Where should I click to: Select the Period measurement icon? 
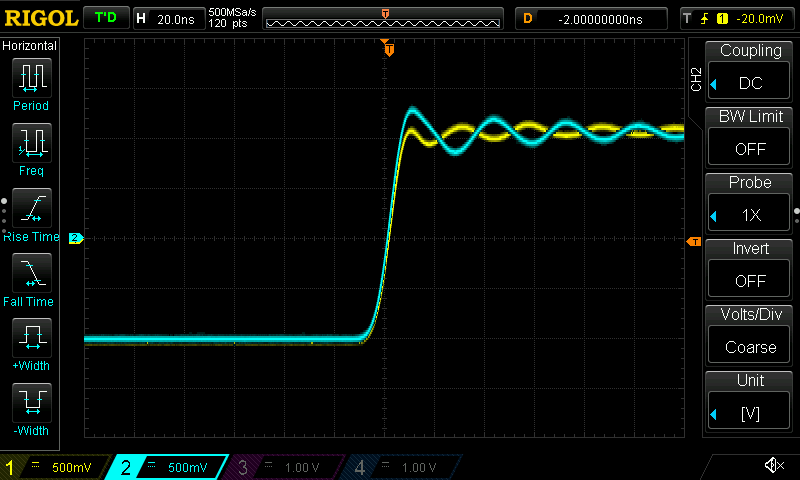32,78
